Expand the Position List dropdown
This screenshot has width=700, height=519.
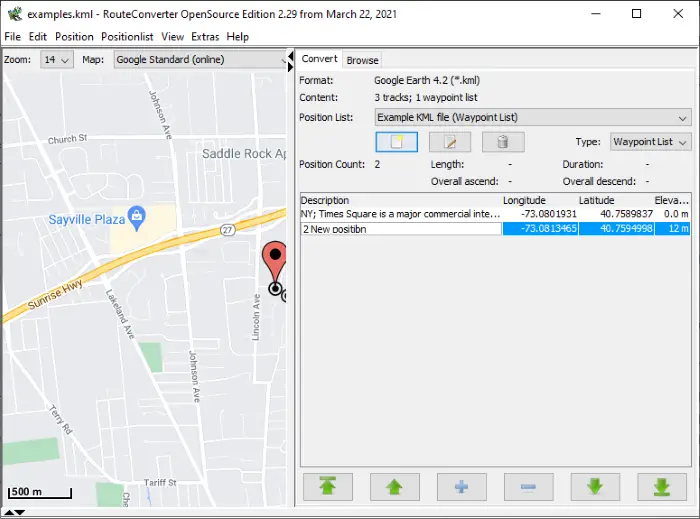click(533, 117)
